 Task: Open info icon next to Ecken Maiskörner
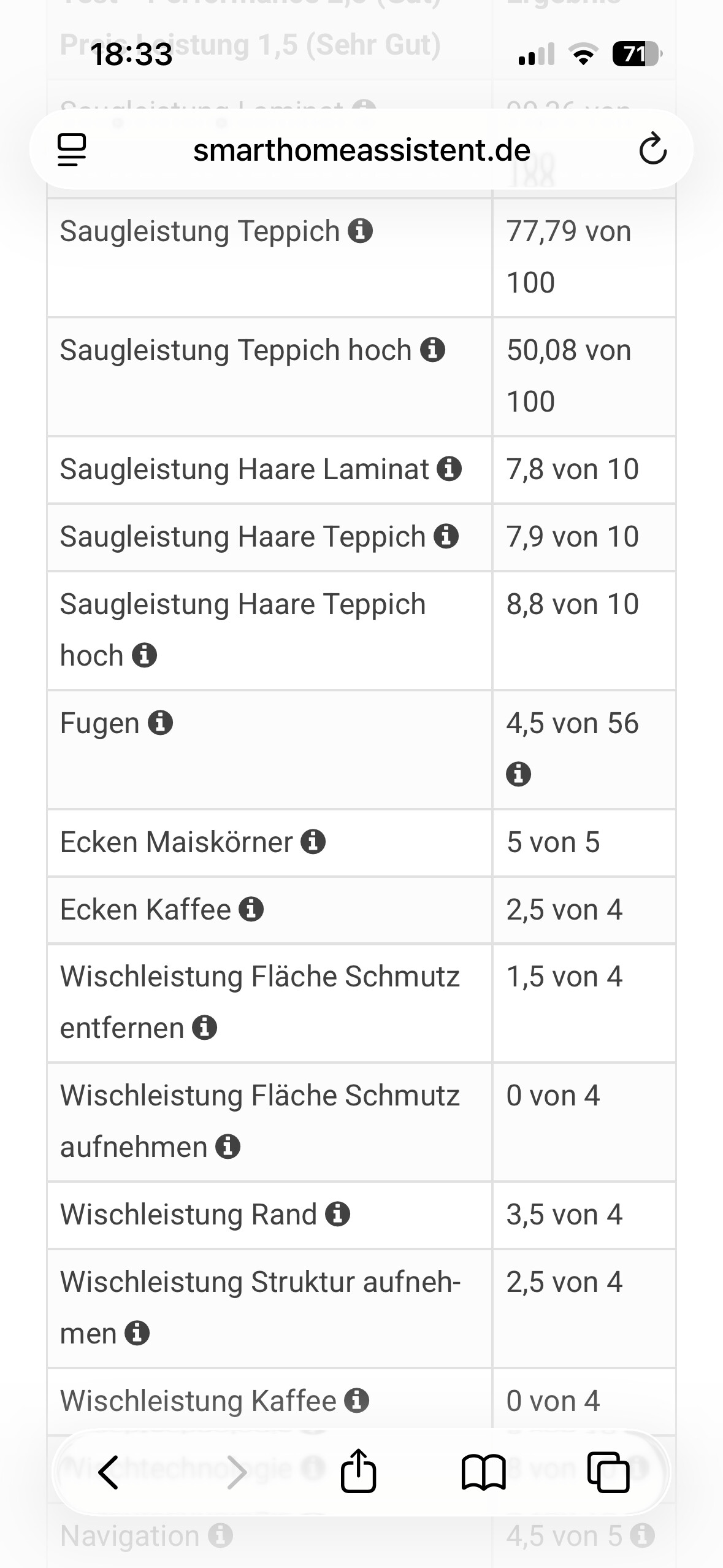coord(313,842)
